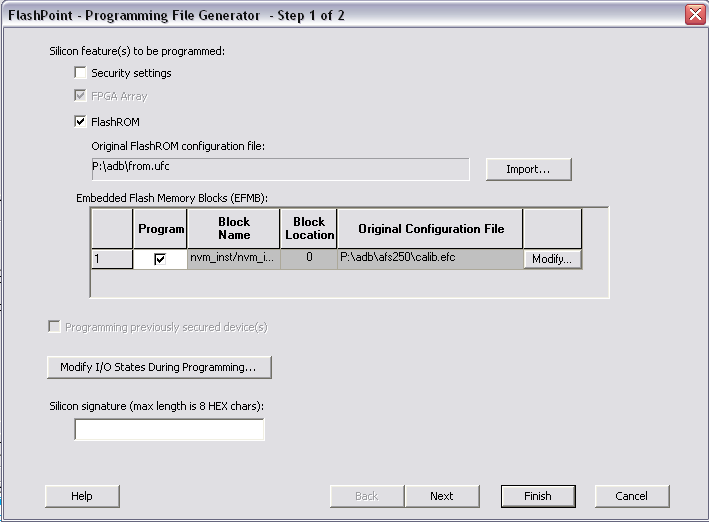The image size is (709, 522).
Task: Uncheck the FlashROM checkbox
Action: tap(80, 121)
